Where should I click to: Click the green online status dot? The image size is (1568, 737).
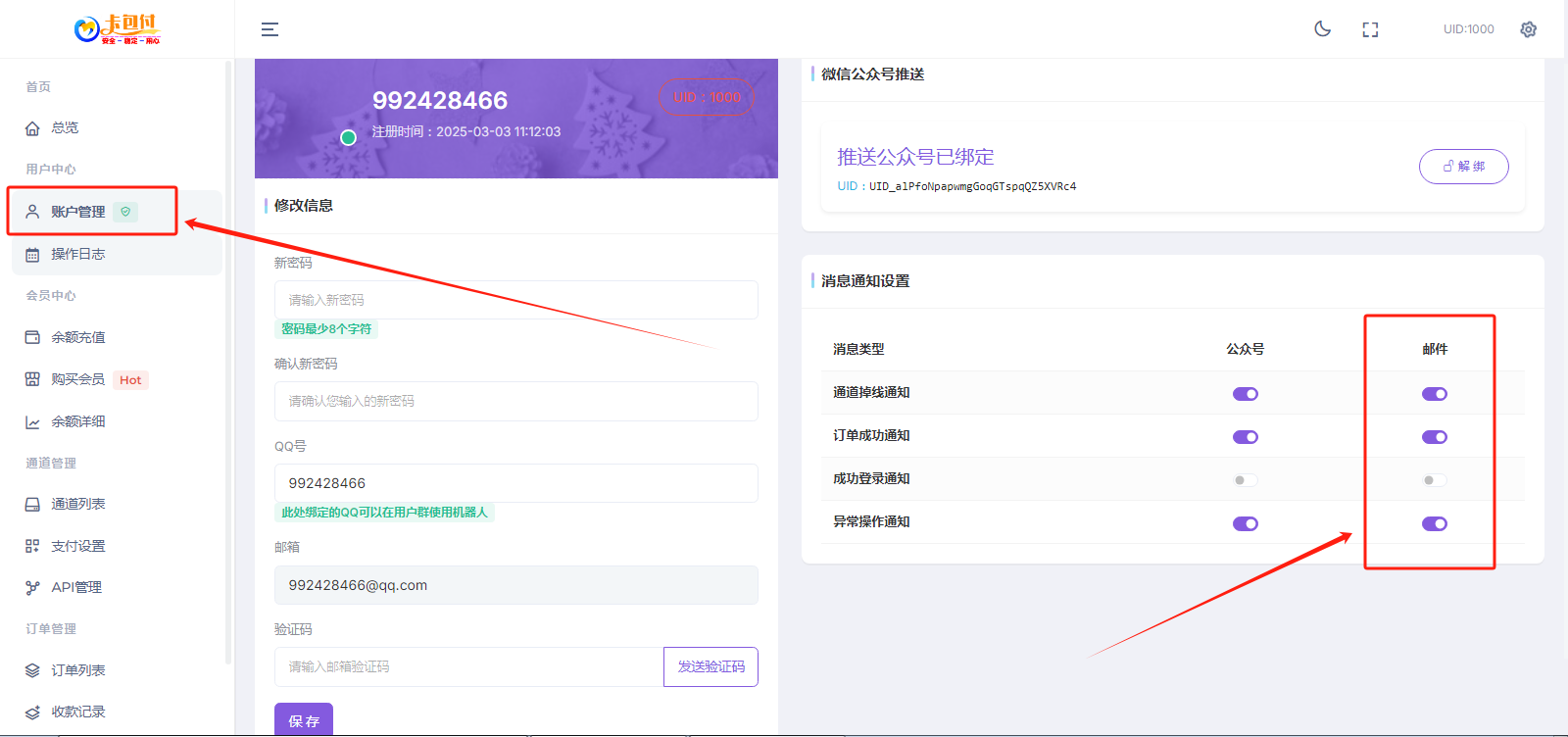[x=348, y=137]
